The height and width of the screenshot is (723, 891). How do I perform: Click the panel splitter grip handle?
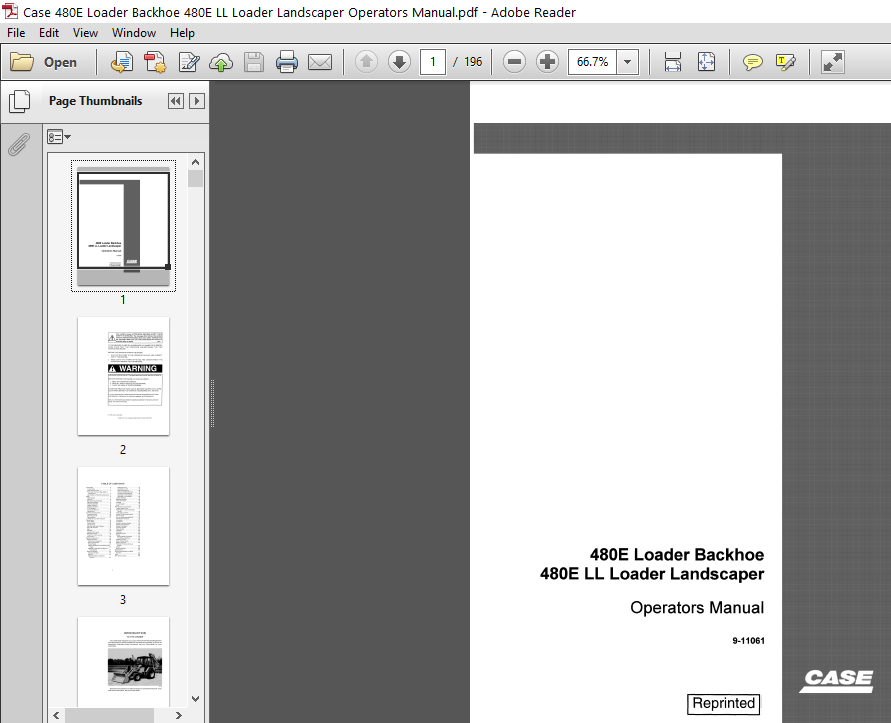click(213, 402)
